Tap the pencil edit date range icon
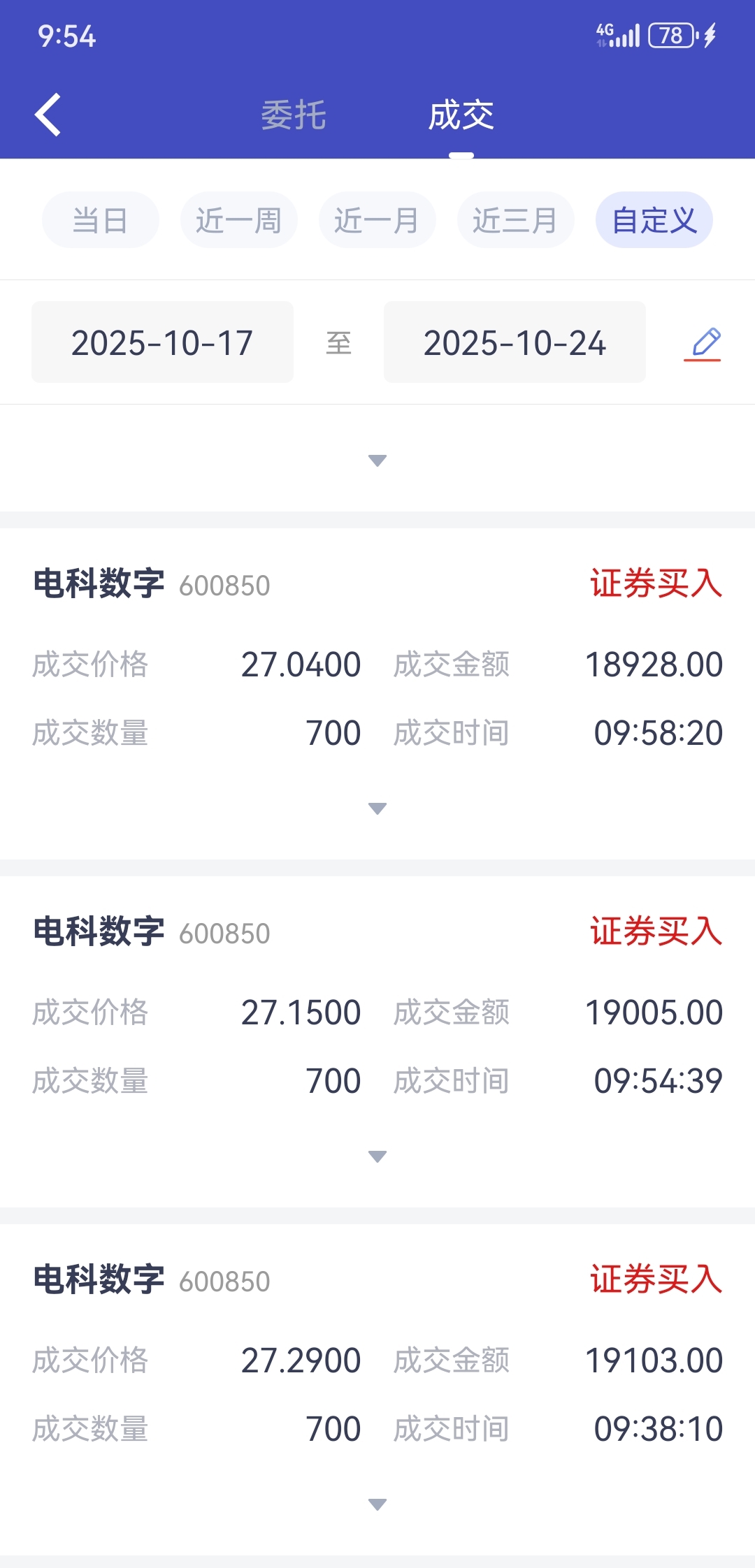This screenshot has height=1568, width=755. (703, 343)
